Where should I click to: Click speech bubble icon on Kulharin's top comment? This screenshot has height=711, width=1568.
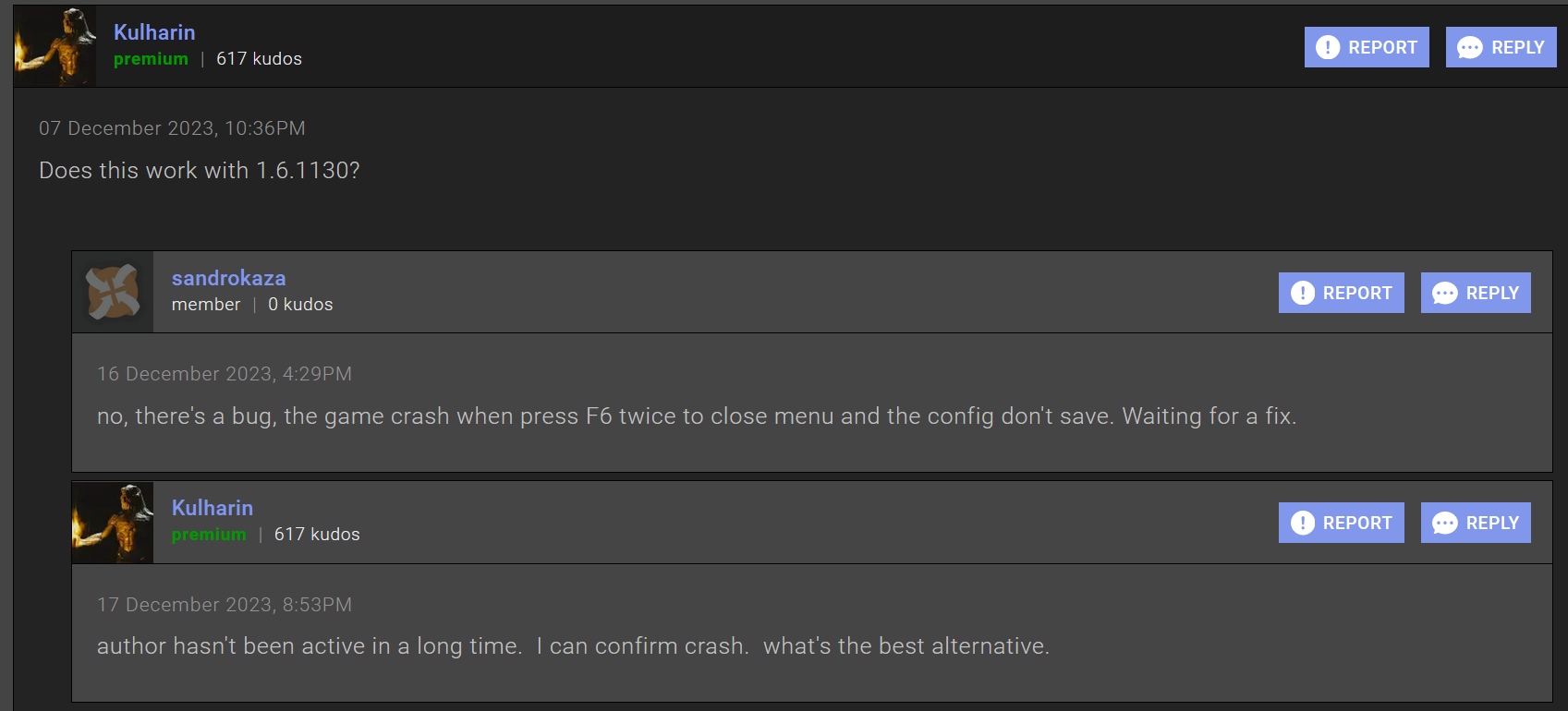pos(1469,47)
